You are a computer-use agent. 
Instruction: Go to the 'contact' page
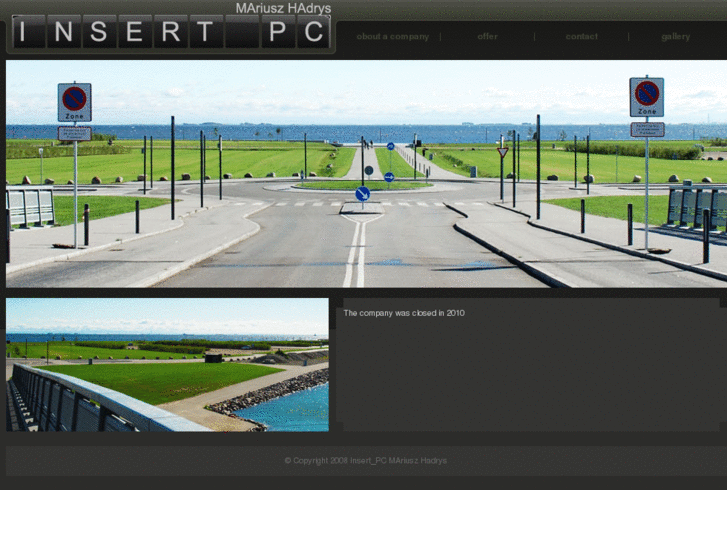(581, 36)
